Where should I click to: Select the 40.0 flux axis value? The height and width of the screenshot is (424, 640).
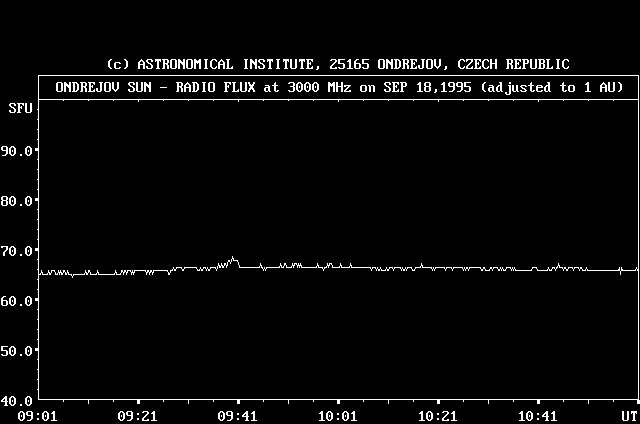(18, 400)
